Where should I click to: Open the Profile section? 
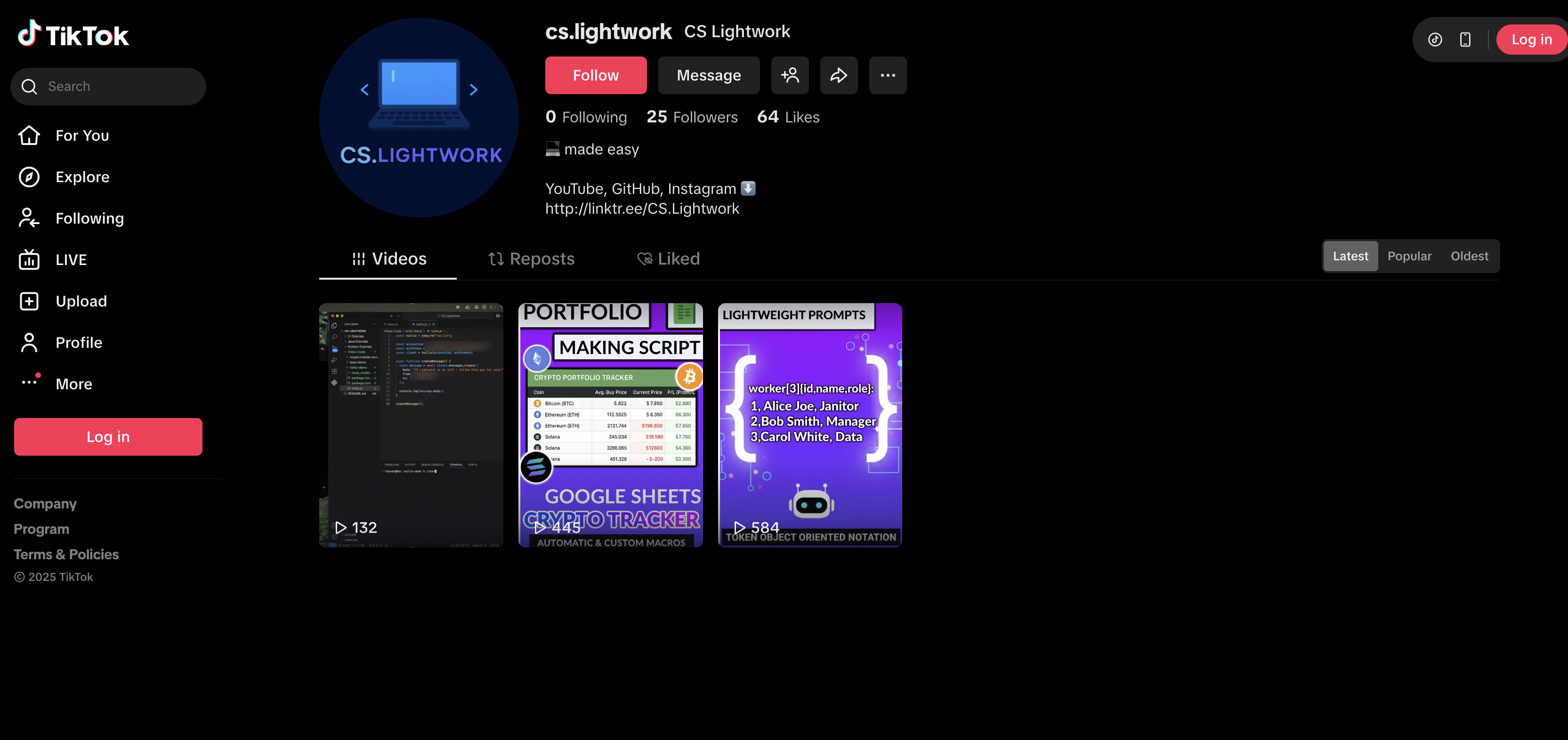click(x=79, y=342)
